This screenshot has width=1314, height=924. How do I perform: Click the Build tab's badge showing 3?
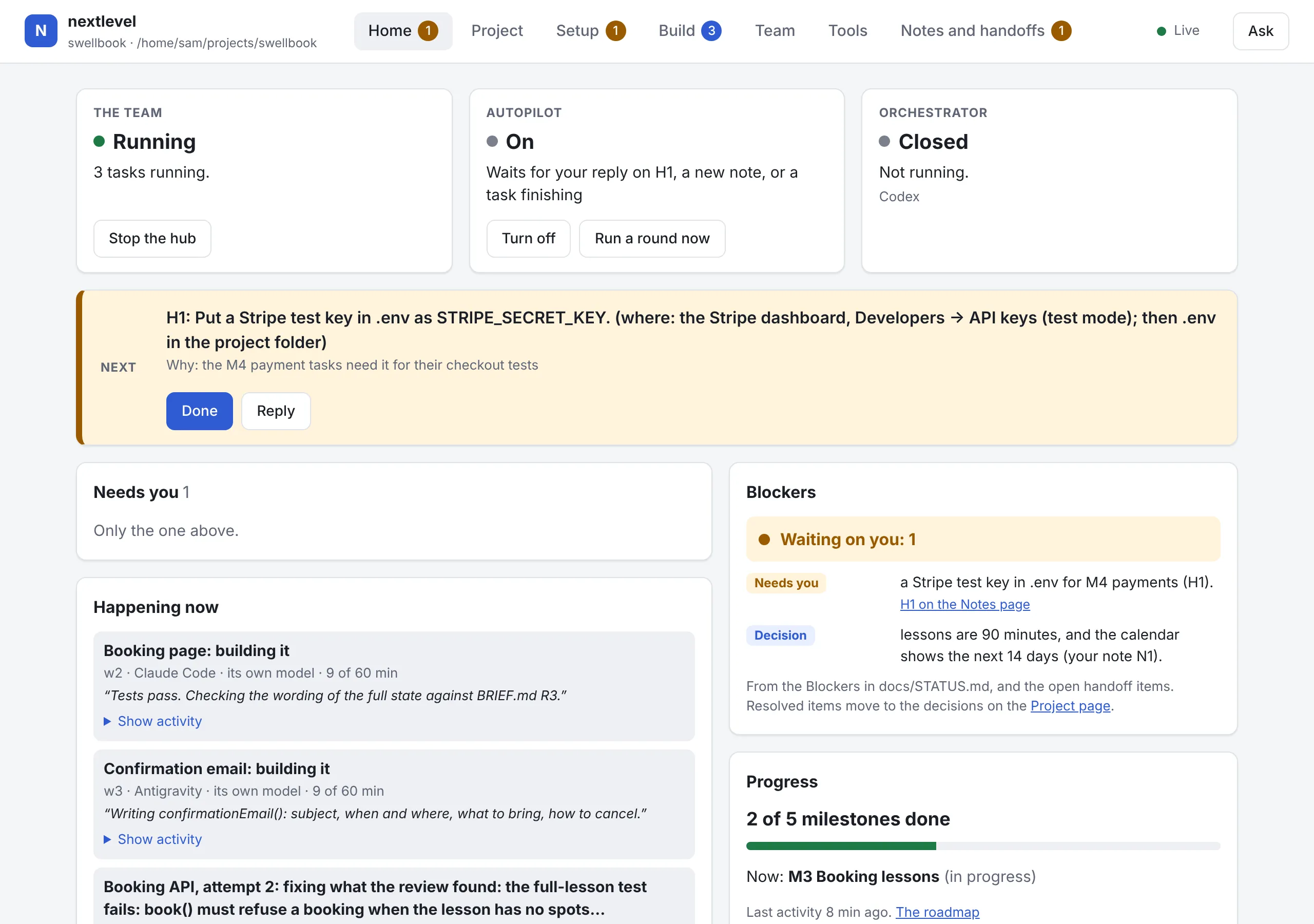point(711,31)
